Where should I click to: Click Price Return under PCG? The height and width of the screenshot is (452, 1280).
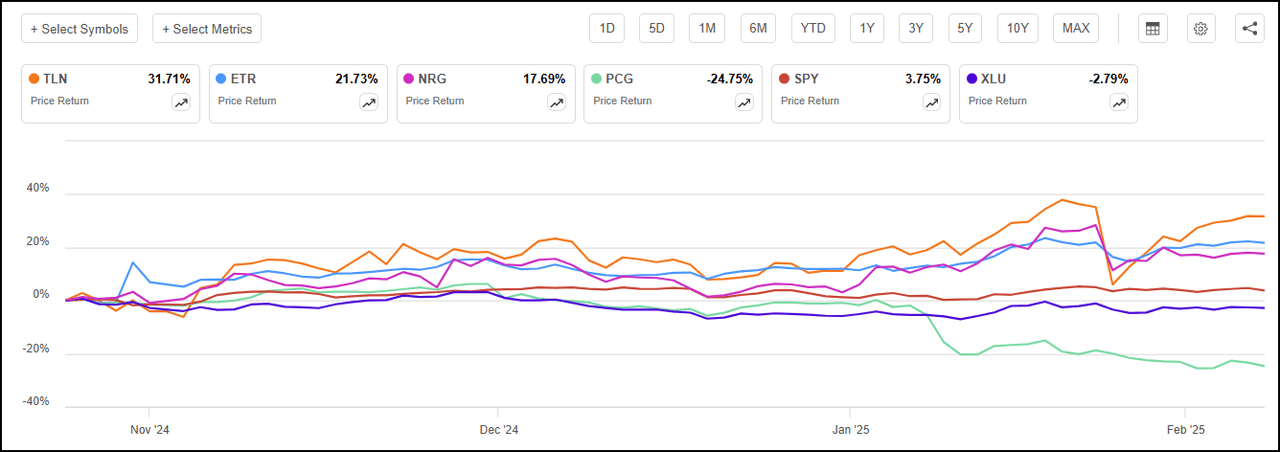(622, 101)
